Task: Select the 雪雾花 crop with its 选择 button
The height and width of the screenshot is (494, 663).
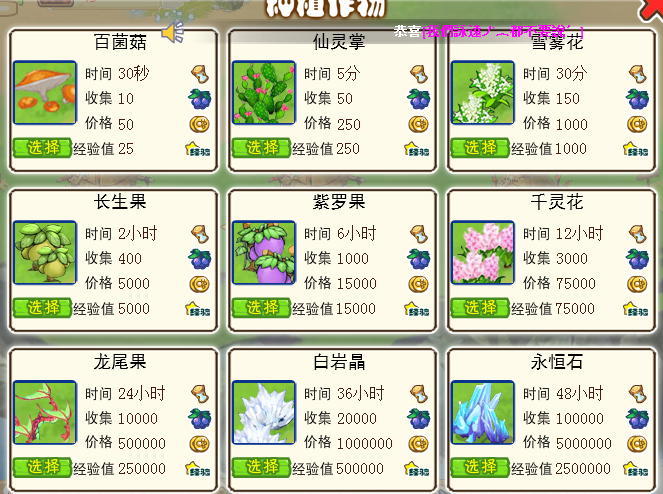Action: pyautogui.click(x=479, y=148)
